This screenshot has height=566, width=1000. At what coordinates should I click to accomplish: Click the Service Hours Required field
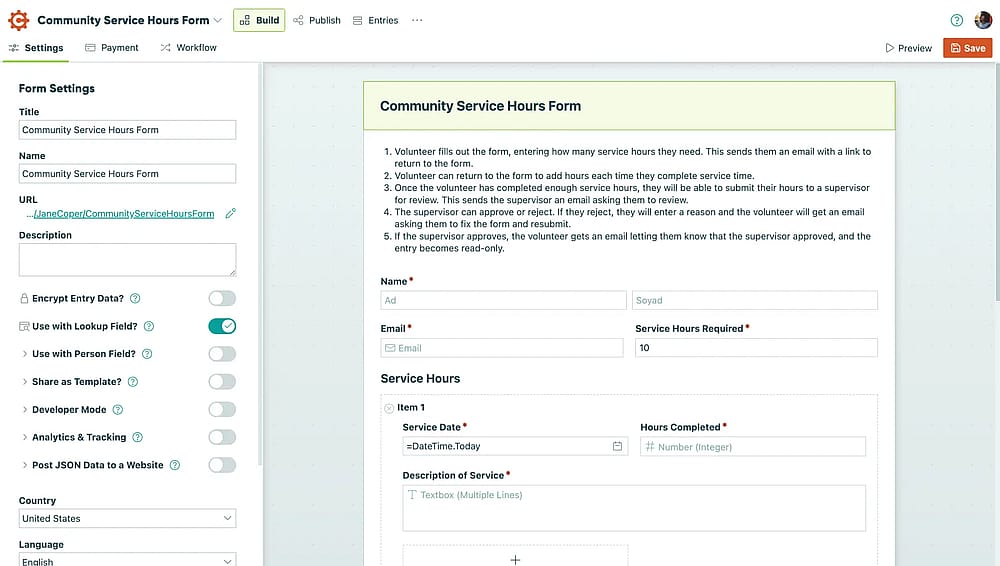click(756, 348)
